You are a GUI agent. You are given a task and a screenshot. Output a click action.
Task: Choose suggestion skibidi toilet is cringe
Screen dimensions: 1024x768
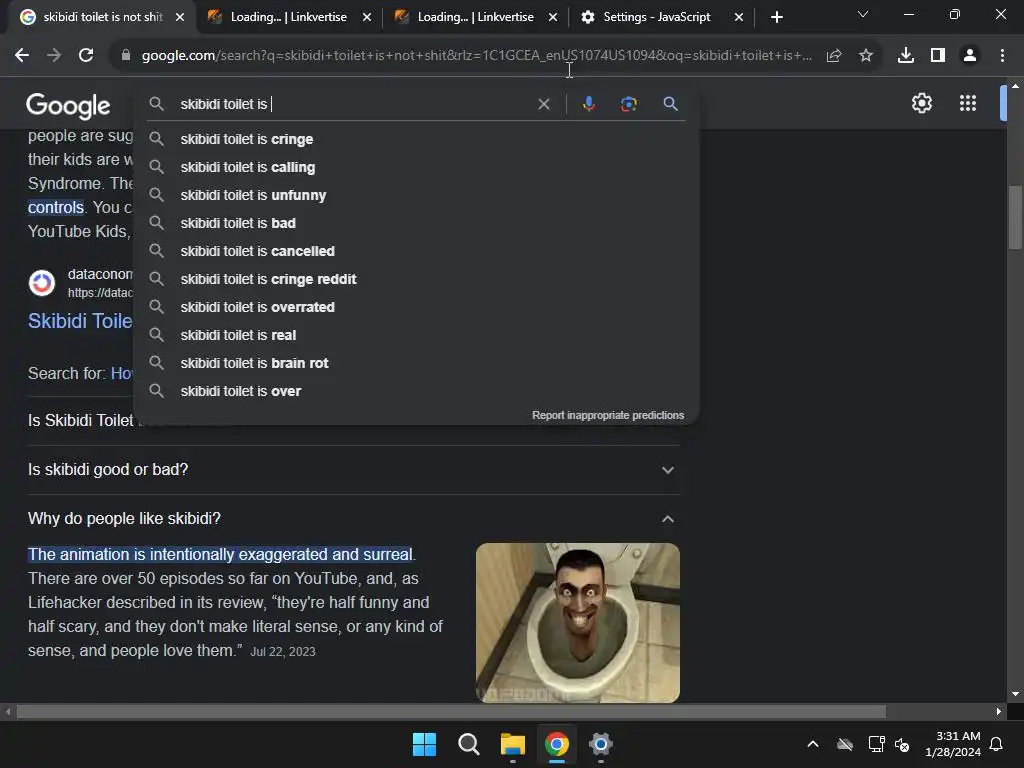[416, 139]
